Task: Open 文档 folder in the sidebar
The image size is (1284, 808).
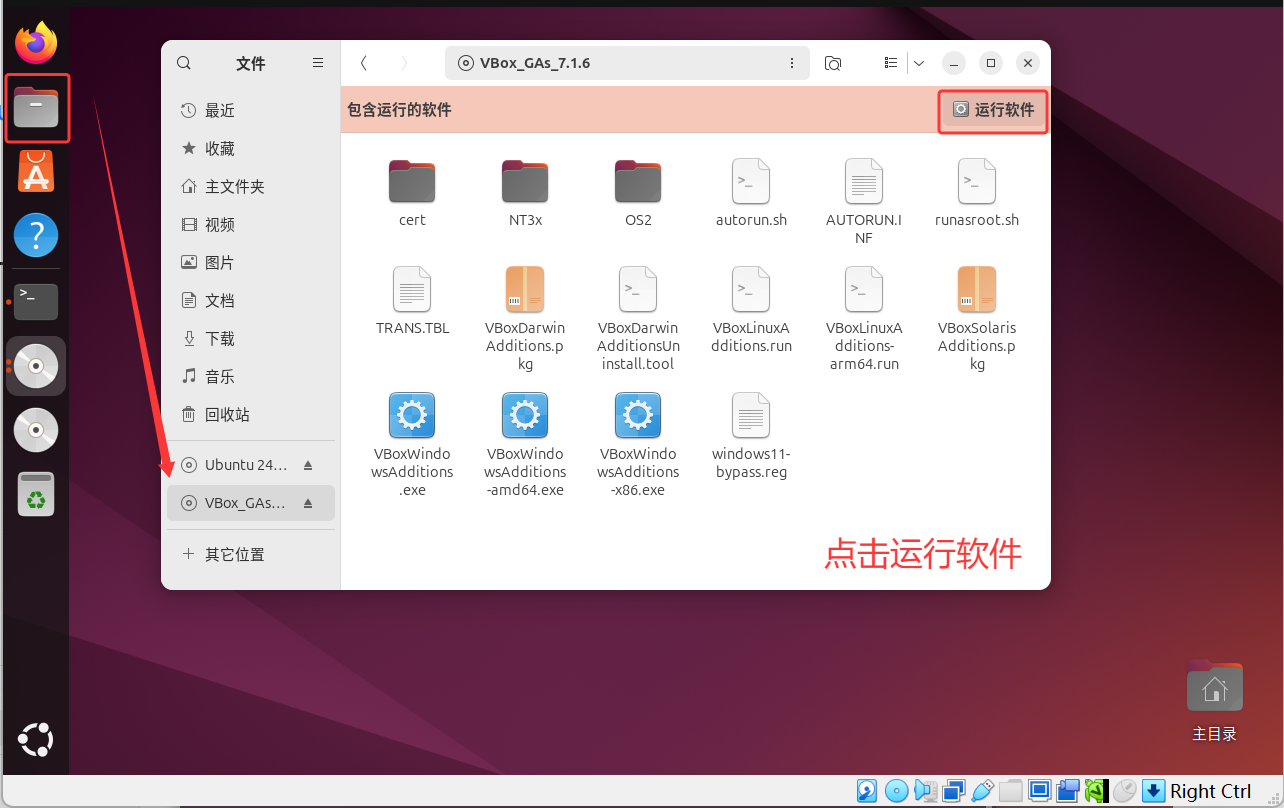Action: coord(250,300)
